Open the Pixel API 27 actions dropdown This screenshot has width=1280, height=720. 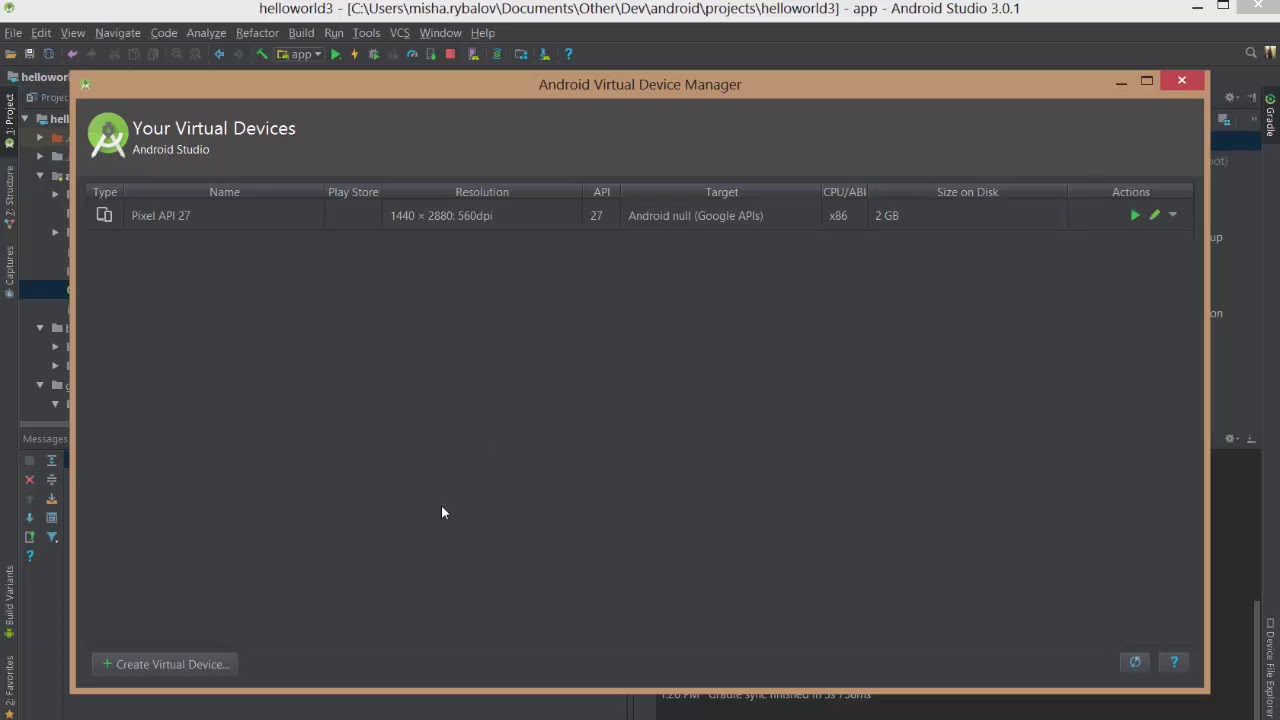tap(1173, 215)
